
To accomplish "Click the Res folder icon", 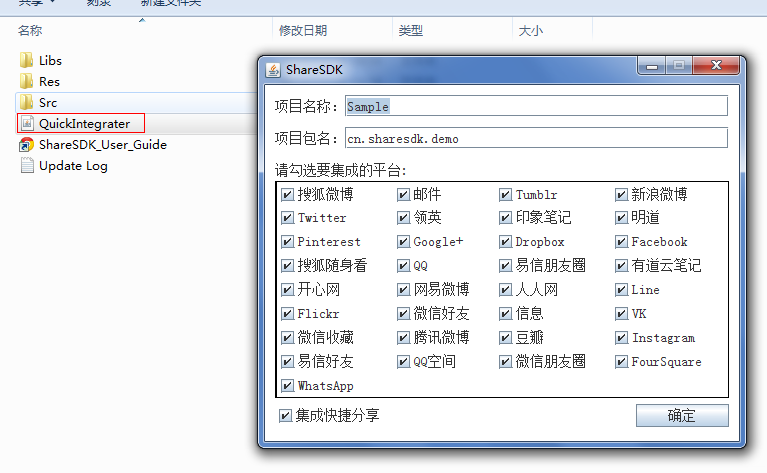I will (26, 81).
